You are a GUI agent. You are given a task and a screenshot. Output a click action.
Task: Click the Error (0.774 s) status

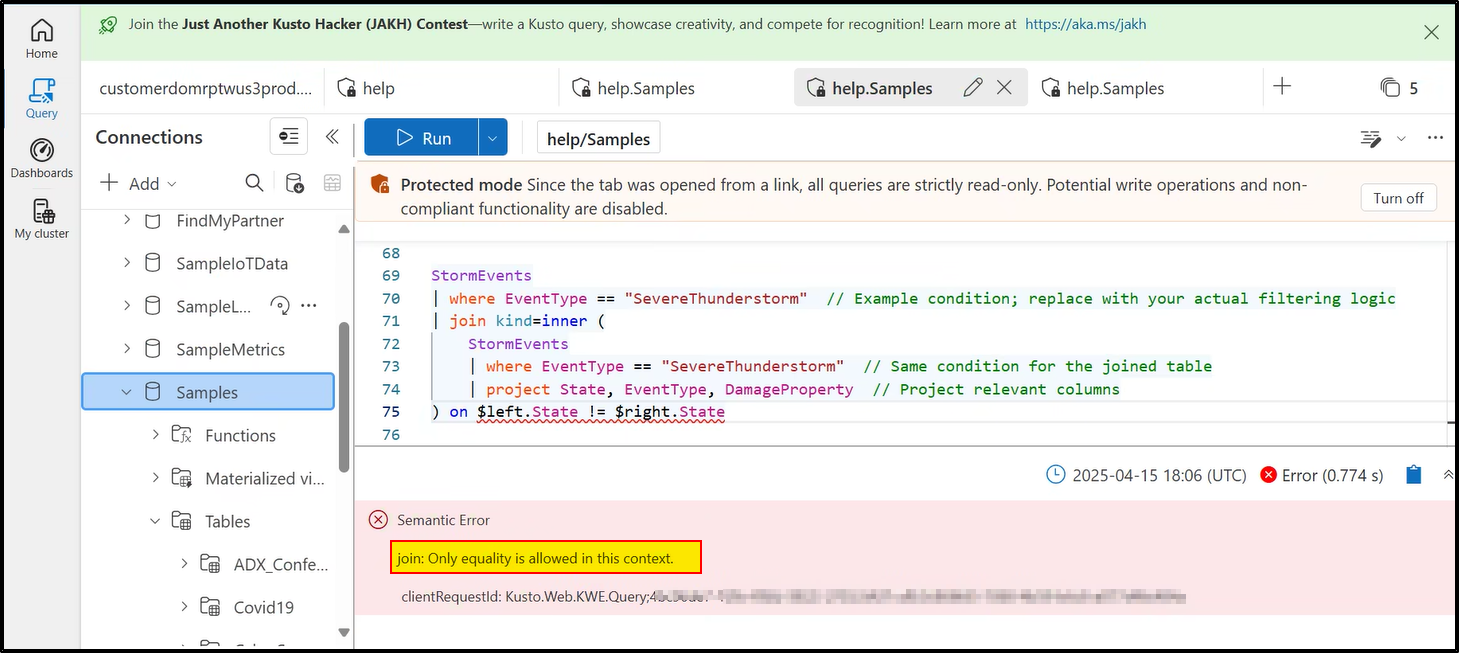(1322, 475)
